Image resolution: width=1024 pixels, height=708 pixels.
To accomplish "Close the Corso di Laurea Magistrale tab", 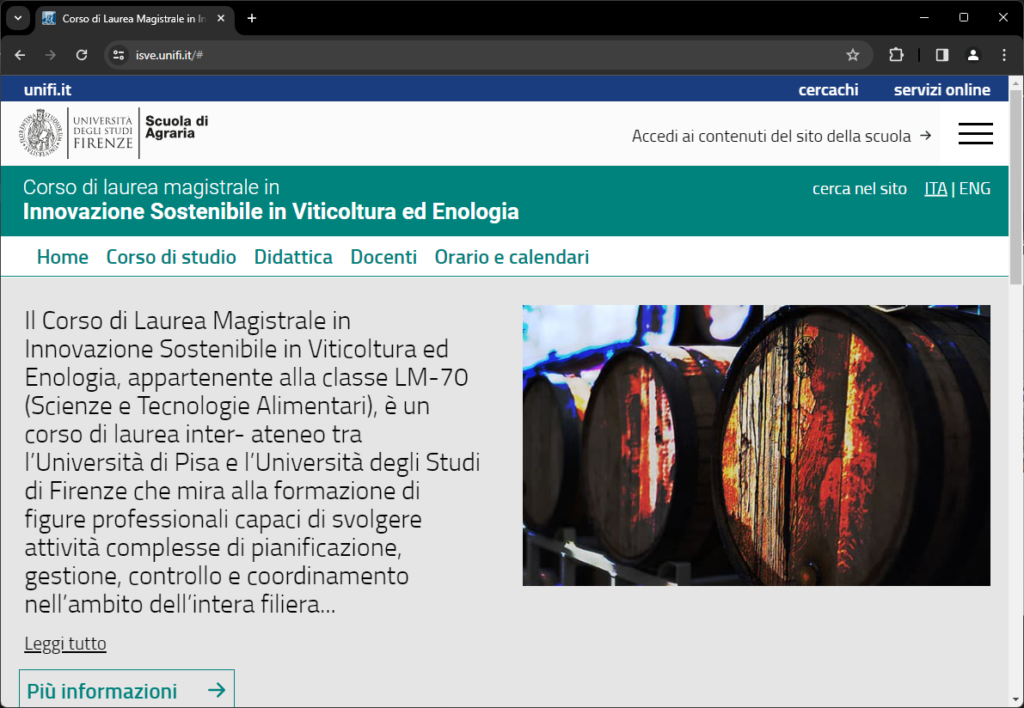I will click(x=221, y=18).
